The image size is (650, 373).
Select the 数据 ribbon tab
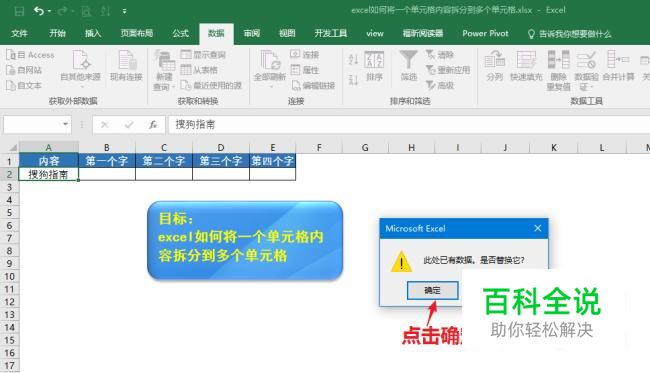point(216,34)
